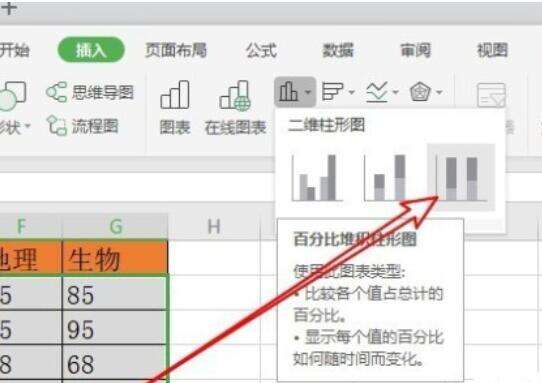The height and width of the screenshot is (383, 542).
Task: Switch to the 开始 ribbon tab
Action: [15, 50]
